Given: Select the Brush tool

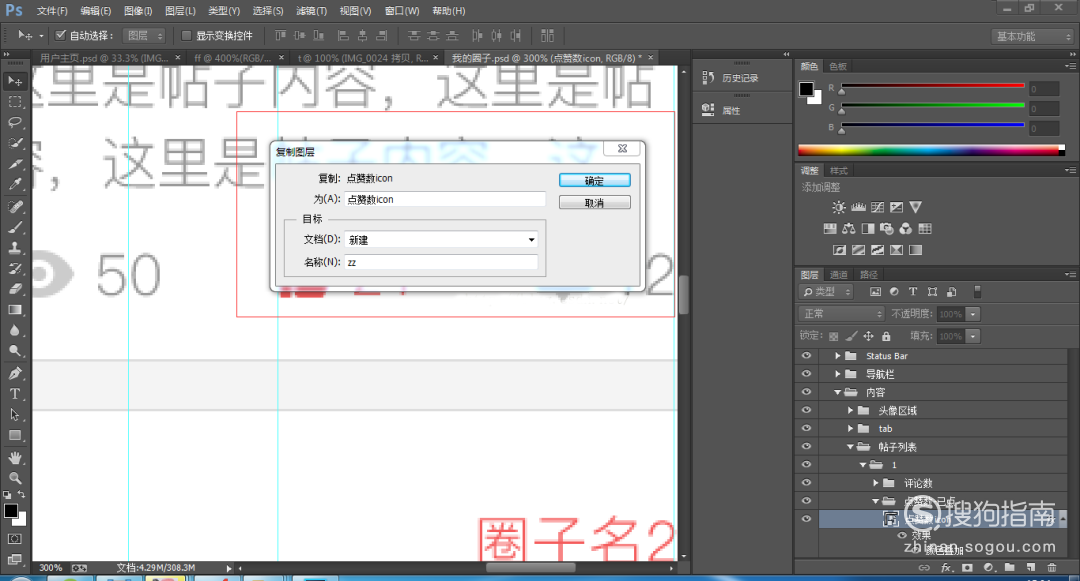Looking at the screenshot, I should coord(14,227).
